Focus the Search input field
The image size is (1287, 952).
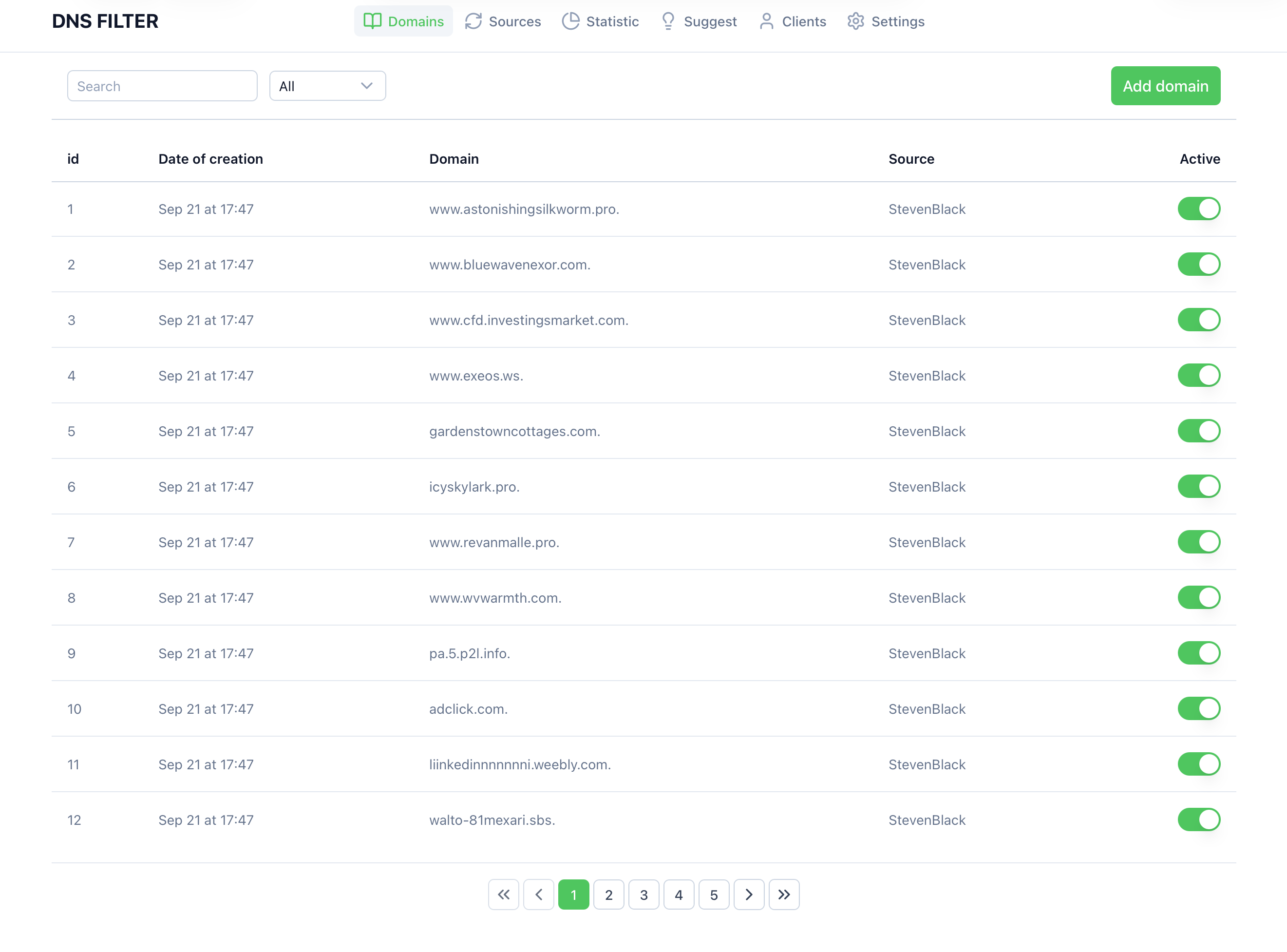[x=163, y=86]
